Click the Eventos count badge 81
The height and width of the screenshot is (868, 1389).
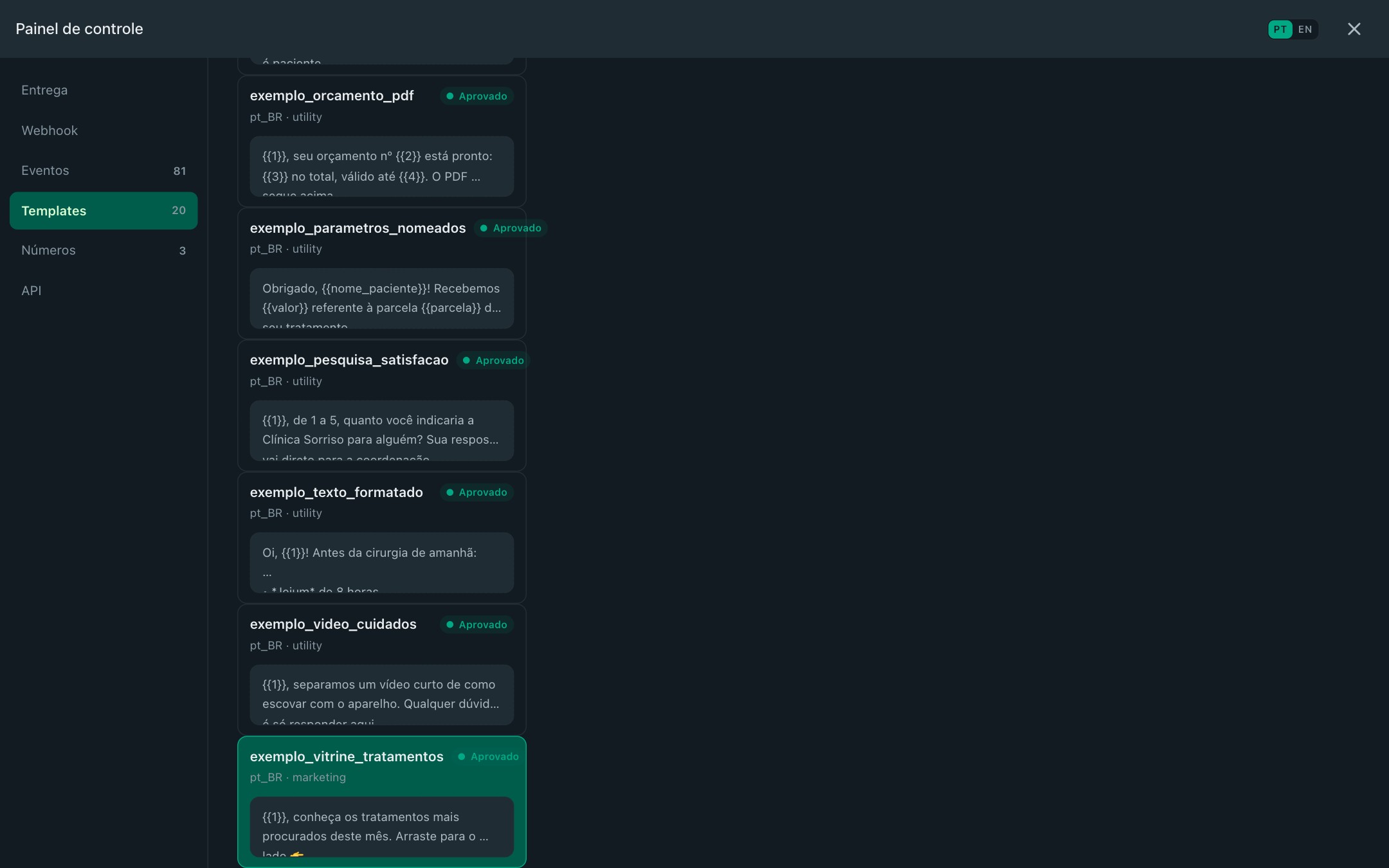[179, 171]
